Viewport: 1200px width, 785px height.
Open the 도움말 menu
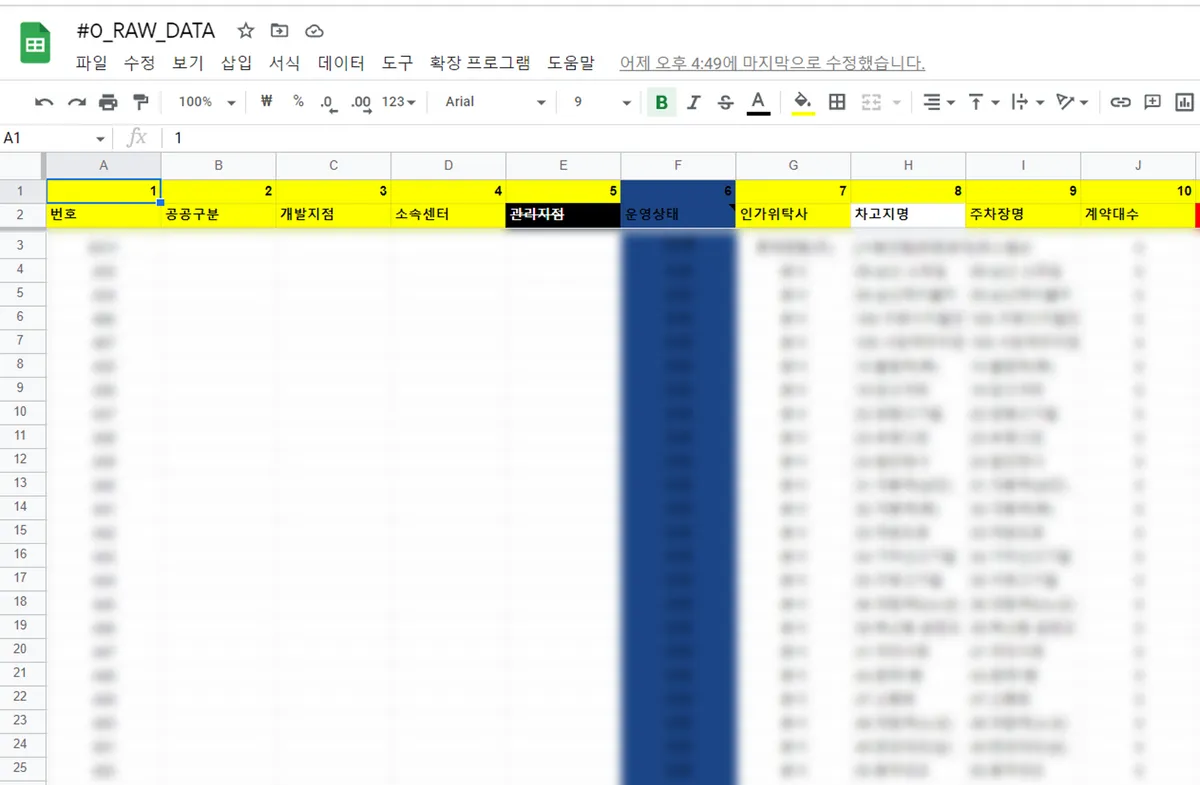(x=571, y=63)
